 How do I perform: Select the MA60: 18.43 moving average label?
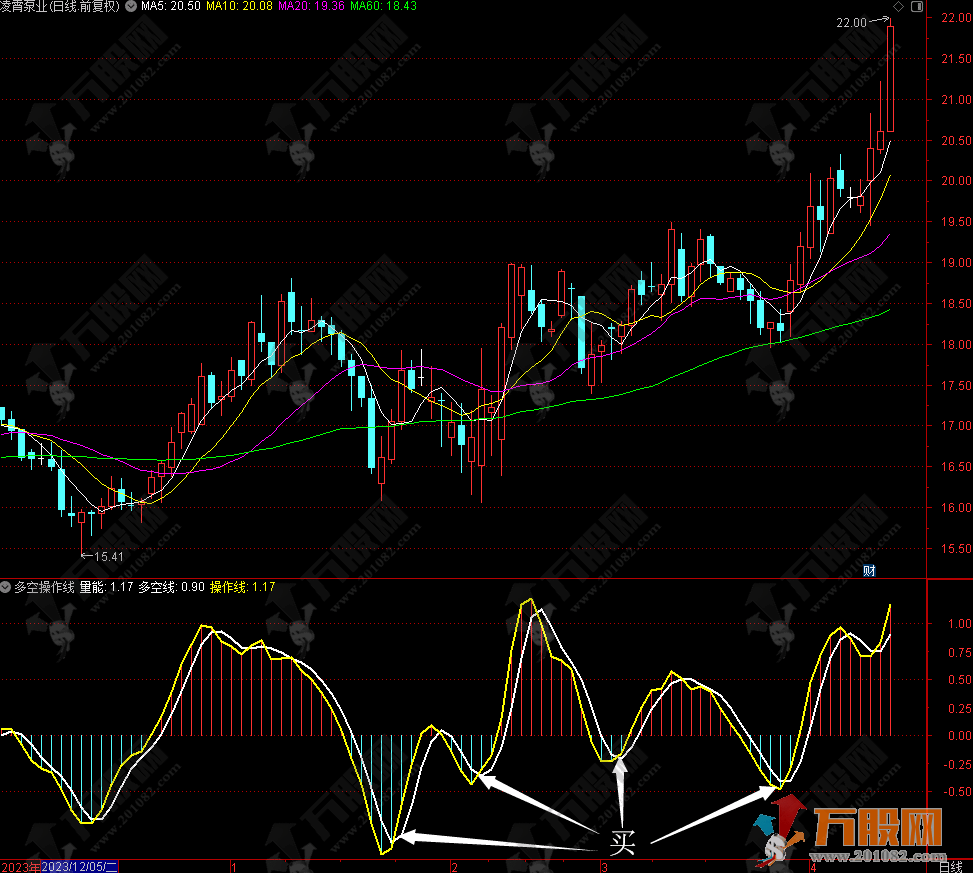click(x=383, y=6)
